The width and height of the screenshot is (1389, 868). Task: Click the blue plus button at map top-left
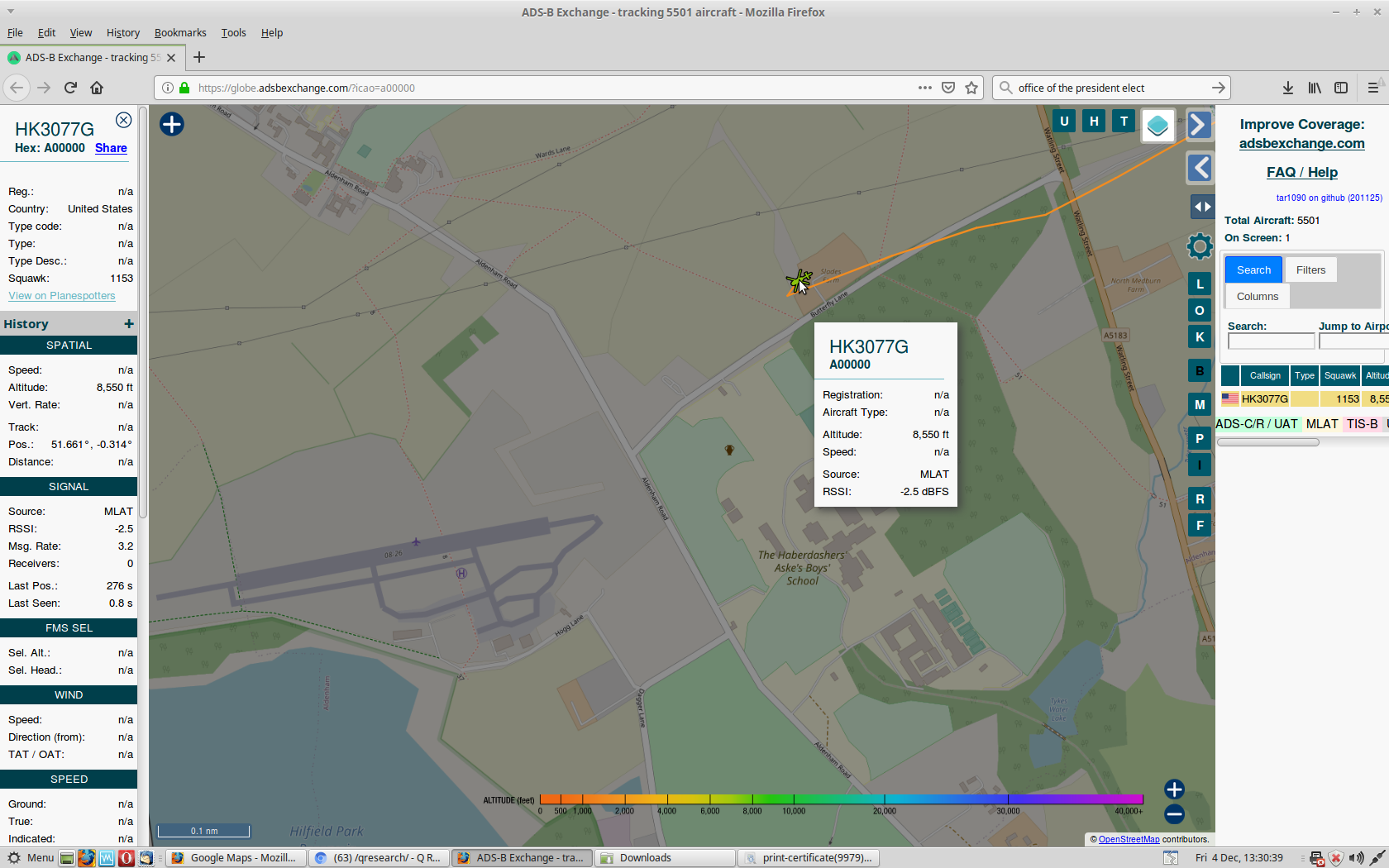click(x=172, y=124)
